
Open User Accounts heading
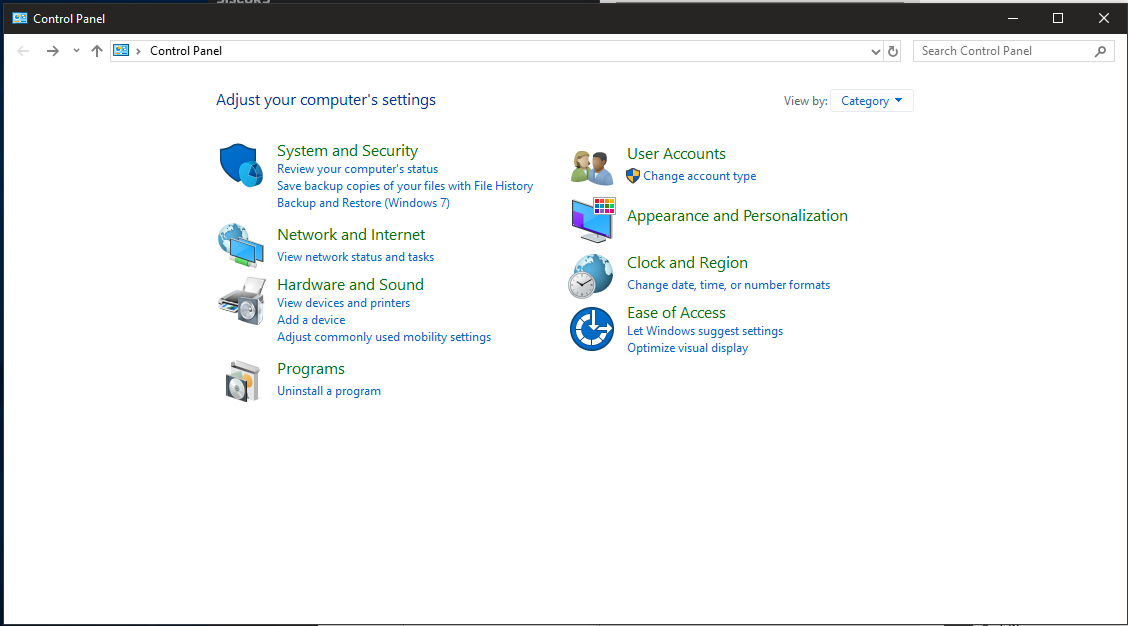[676, 154]
